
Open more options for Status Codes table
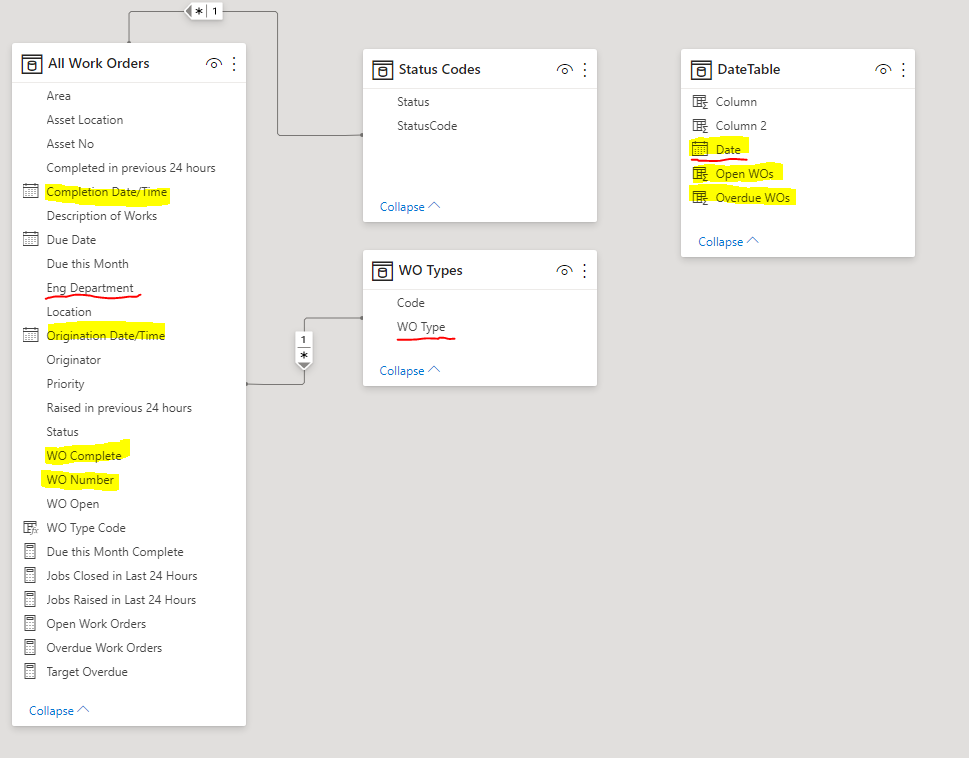click(x=585, y=70)
